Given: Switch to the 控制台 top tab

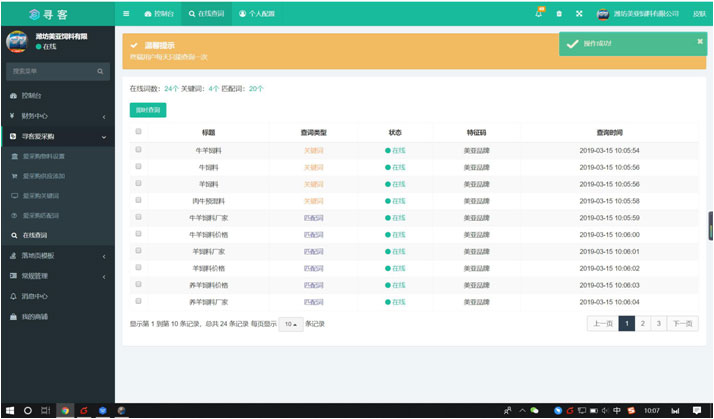Looking at the screenshot, I should (158, 14).
